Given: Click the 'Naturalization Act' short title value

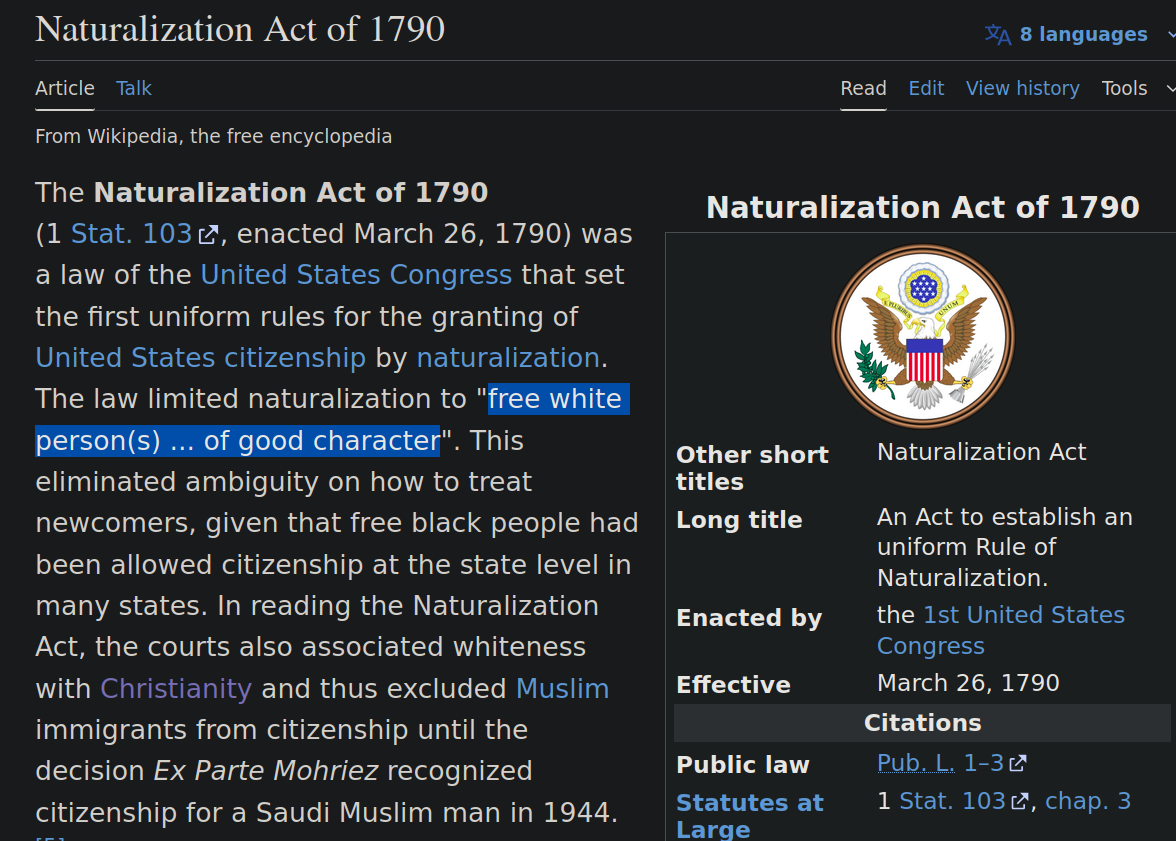Looking at the screenshot, I should [x=982, y=452].
